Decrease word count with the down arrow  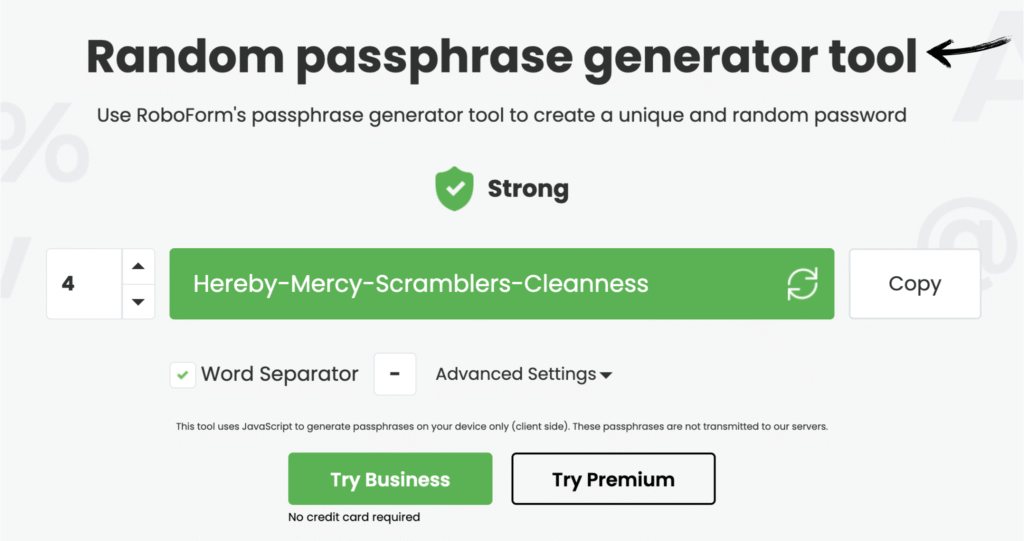coord(138,302)
